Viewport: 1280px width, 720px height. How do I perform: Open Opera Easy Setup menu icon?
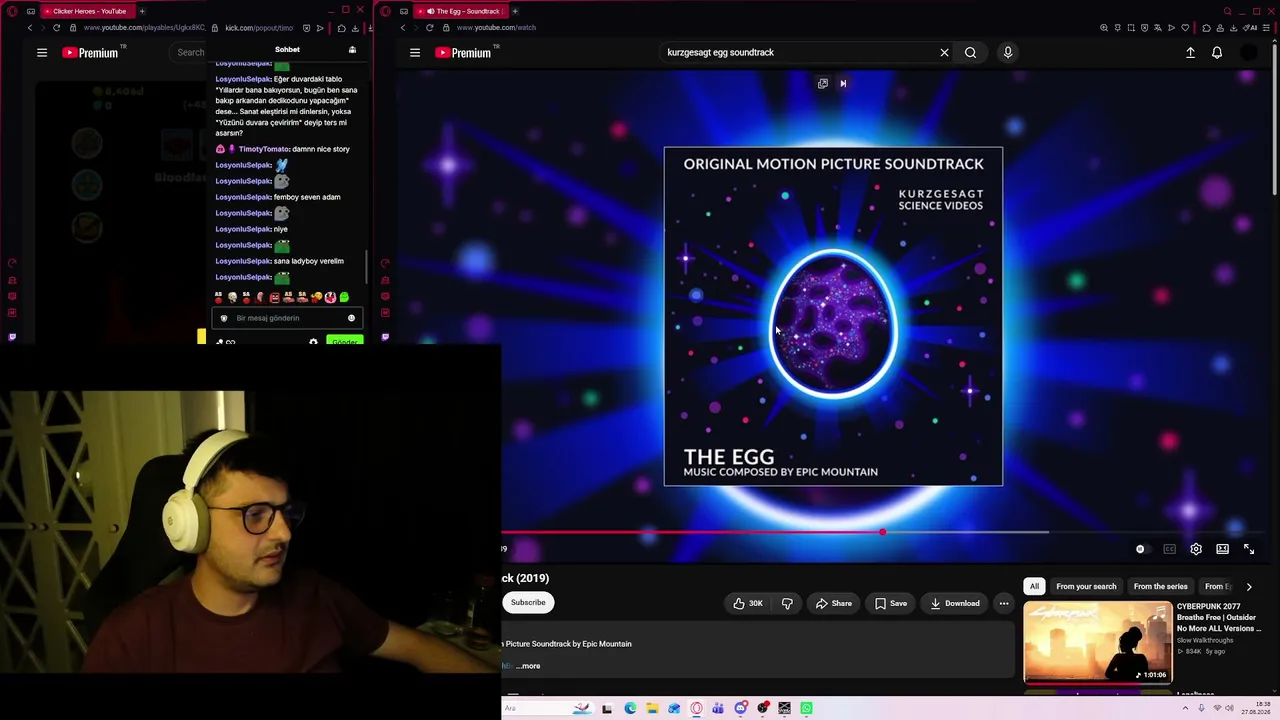[1266, 28]
